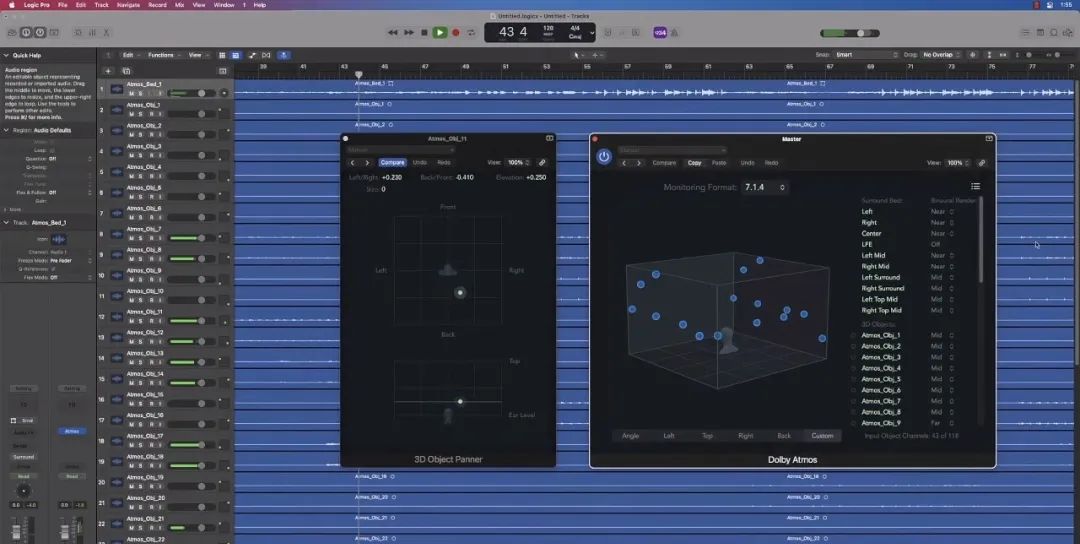Open the Track menu in menu bar
The image size is (1080, 544).
click(101, 5)
